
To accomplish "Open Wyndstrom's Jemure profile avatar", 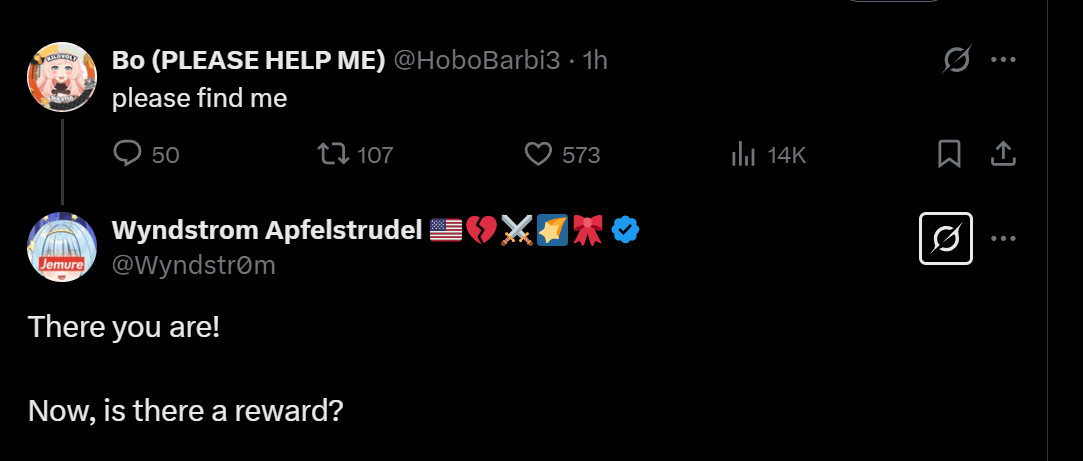I will point(62,246).
